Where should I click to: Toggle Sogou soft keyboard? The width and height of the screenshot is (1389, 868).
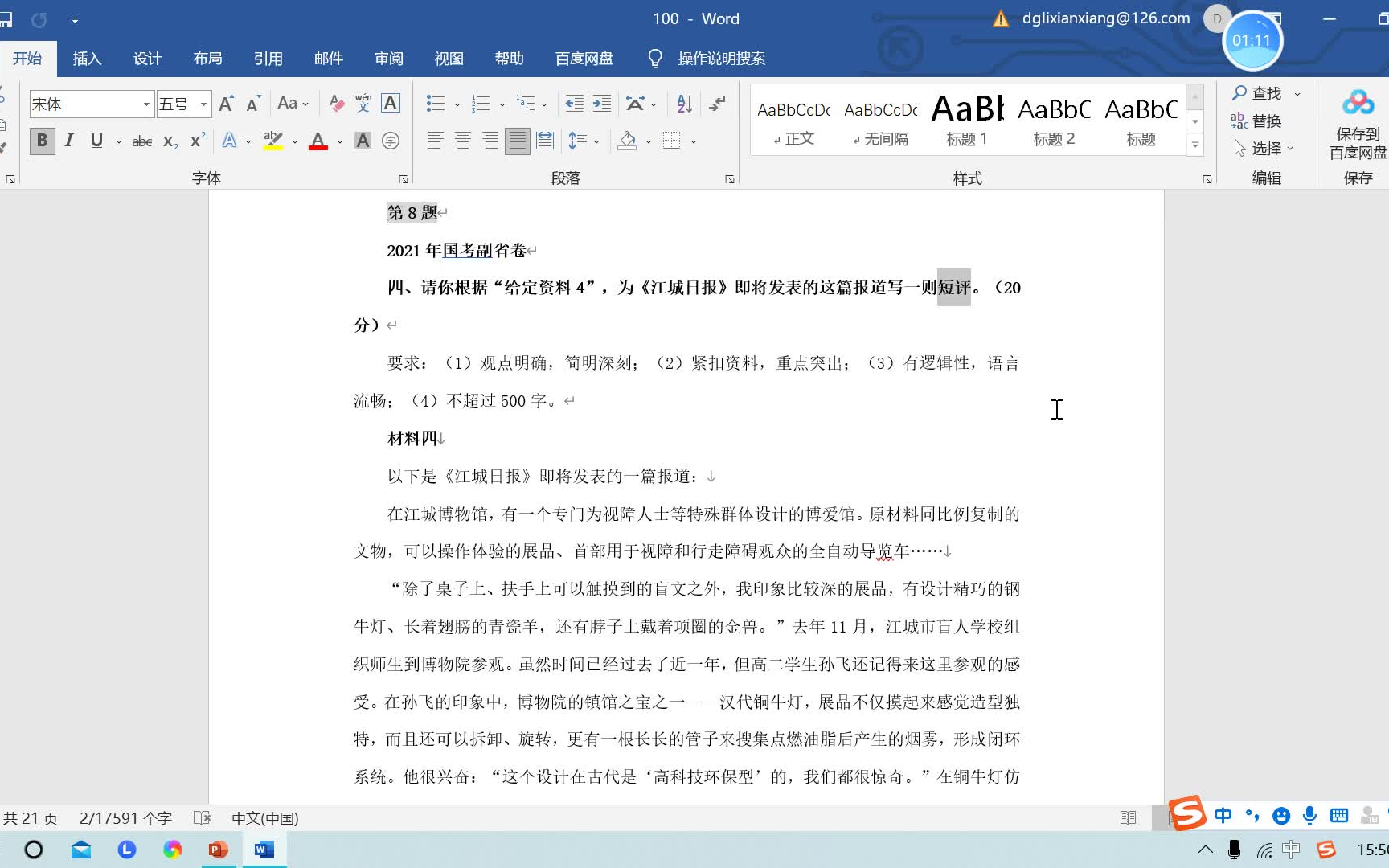coord(1339,816)
